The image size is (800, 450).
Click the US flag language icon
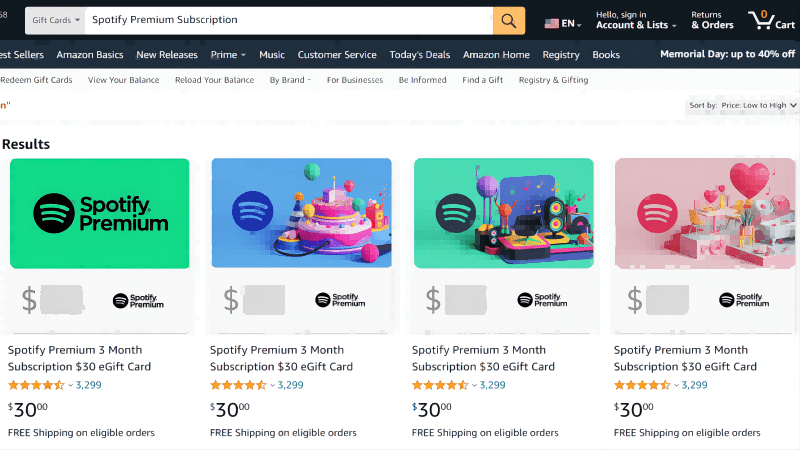(552, 23)
